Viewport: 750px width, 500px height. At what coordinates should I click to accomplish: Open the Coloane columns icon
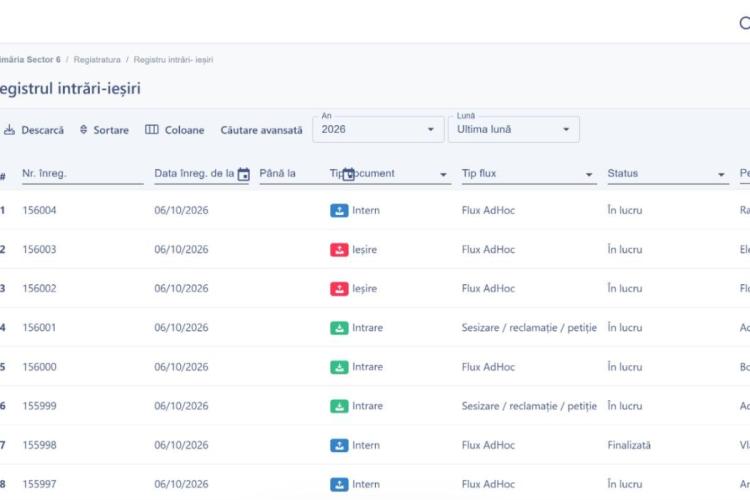[152, 130]
